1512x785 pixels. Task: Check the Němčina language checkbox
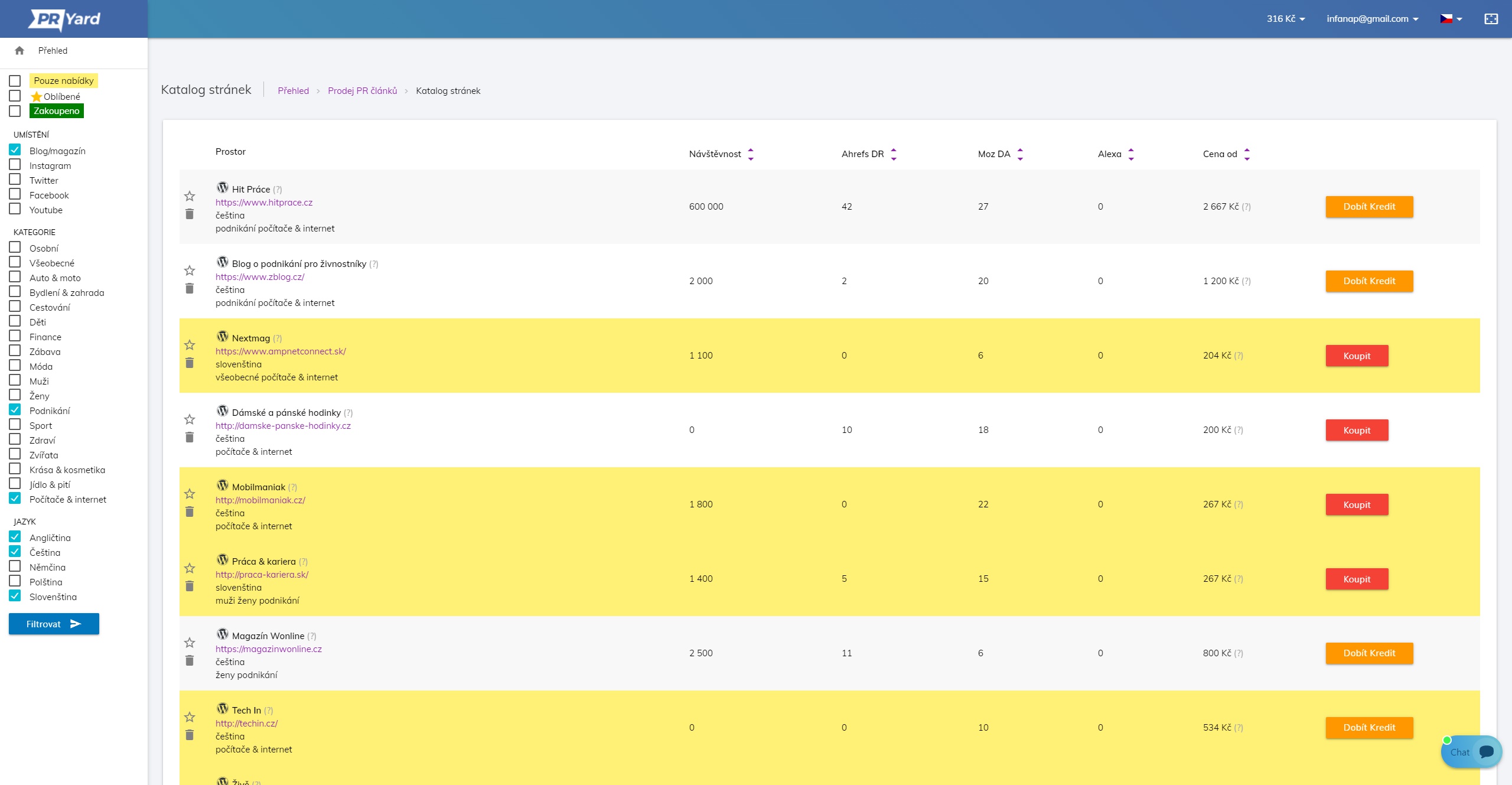click(15, 566)
